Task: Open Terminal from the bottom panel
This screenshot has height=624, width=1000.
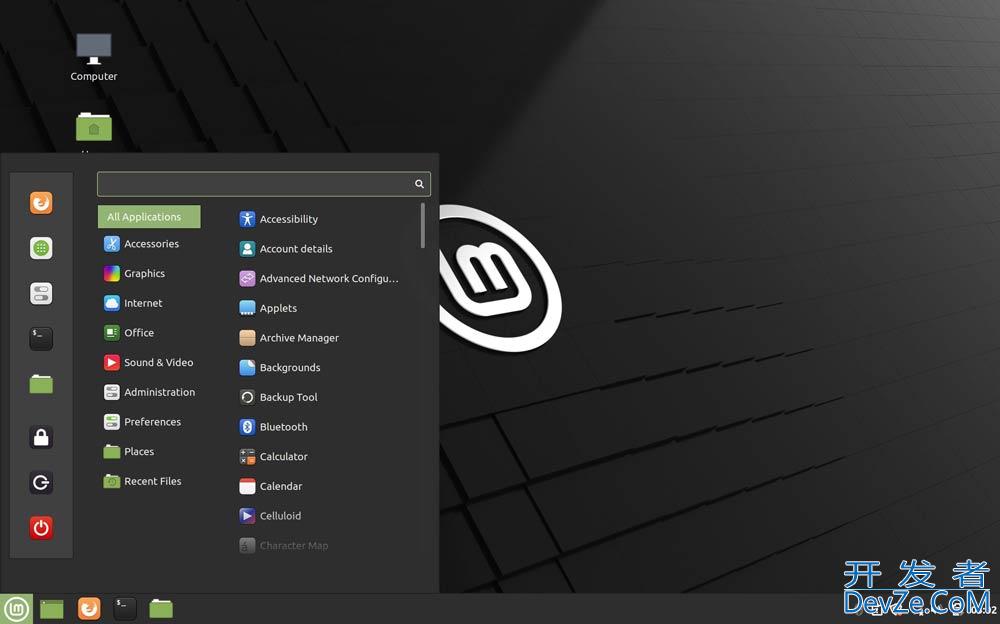Action: coord(125,609)
